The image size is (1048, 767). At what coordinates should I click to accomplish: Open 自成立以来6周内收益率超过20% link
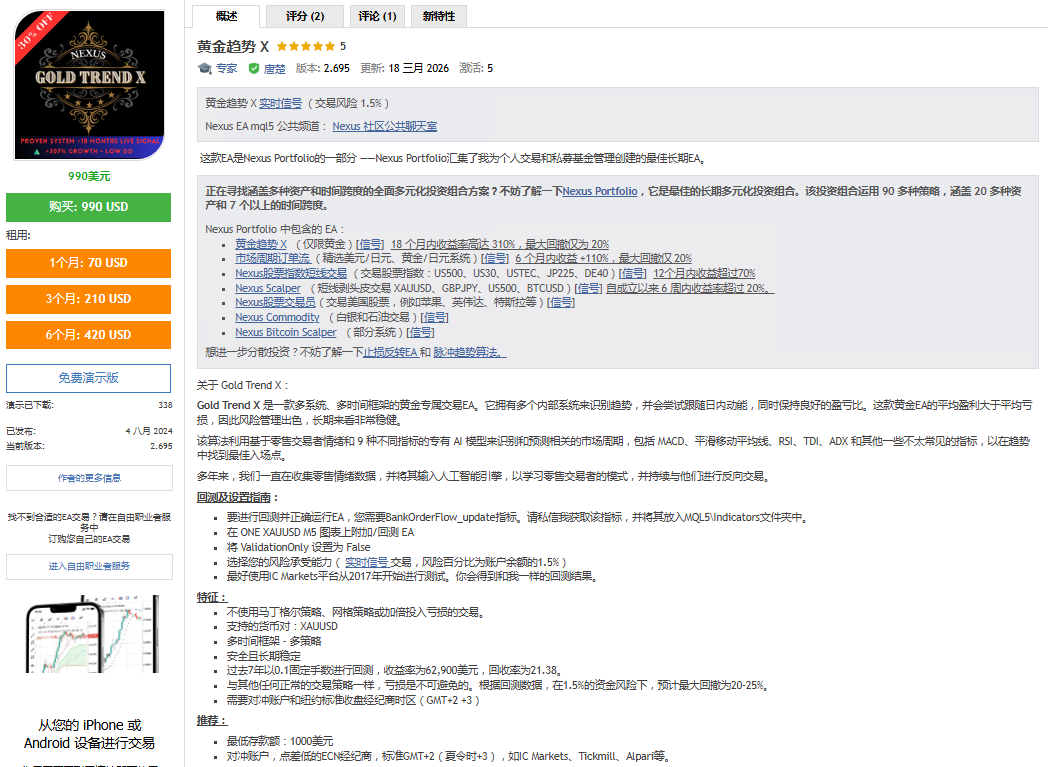tap(690, 288)
